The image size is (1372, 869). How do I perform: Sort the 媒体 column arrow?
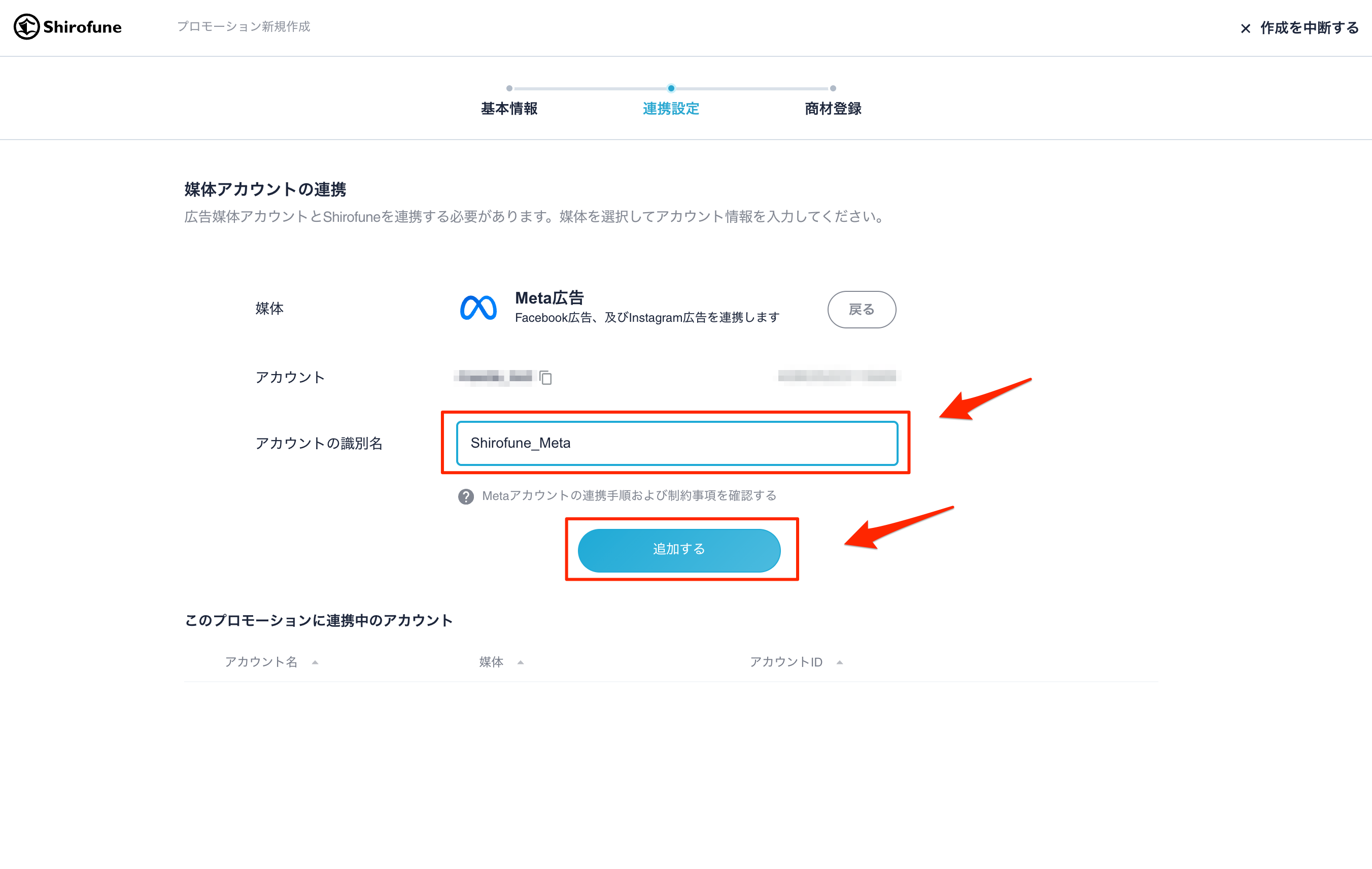click(x=520, y=662)
